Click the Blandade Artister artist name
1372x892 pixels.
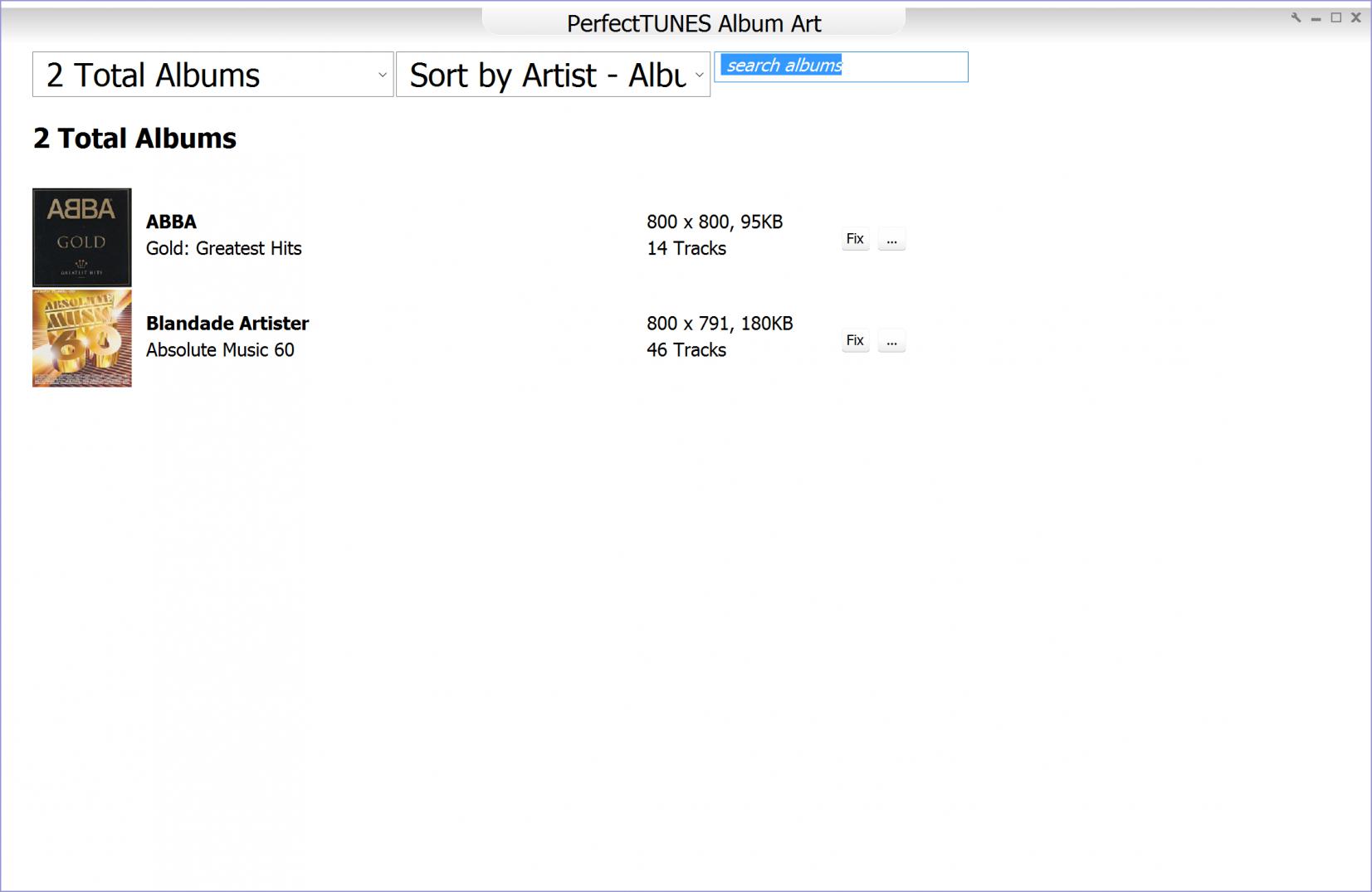tap(227, 323)
